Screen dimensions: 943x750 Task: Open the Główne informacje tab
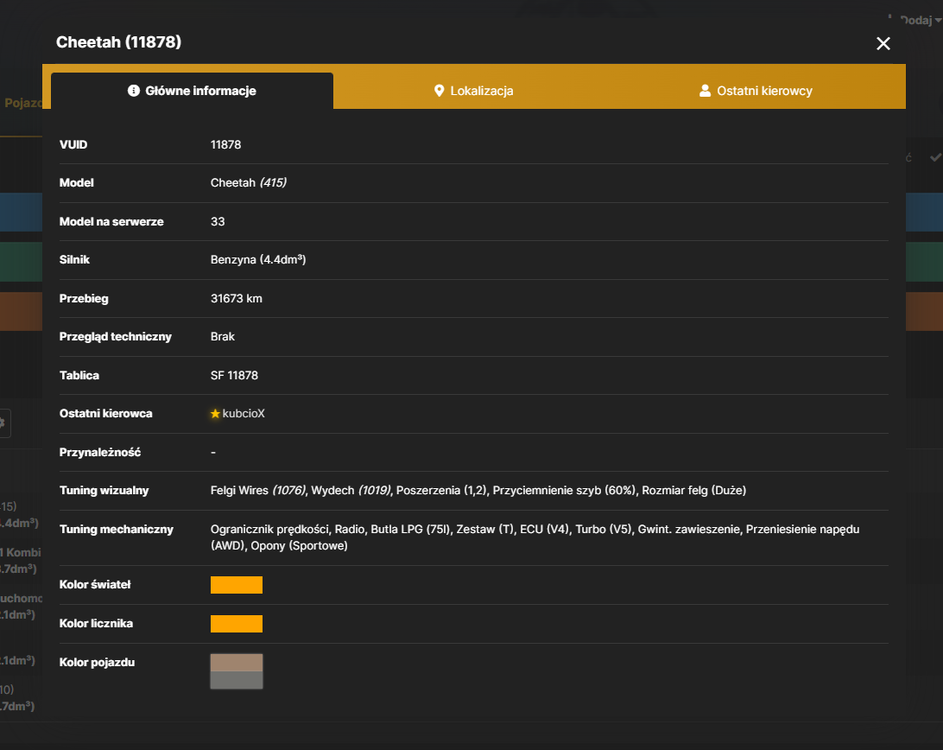click(x=192, y=91)
